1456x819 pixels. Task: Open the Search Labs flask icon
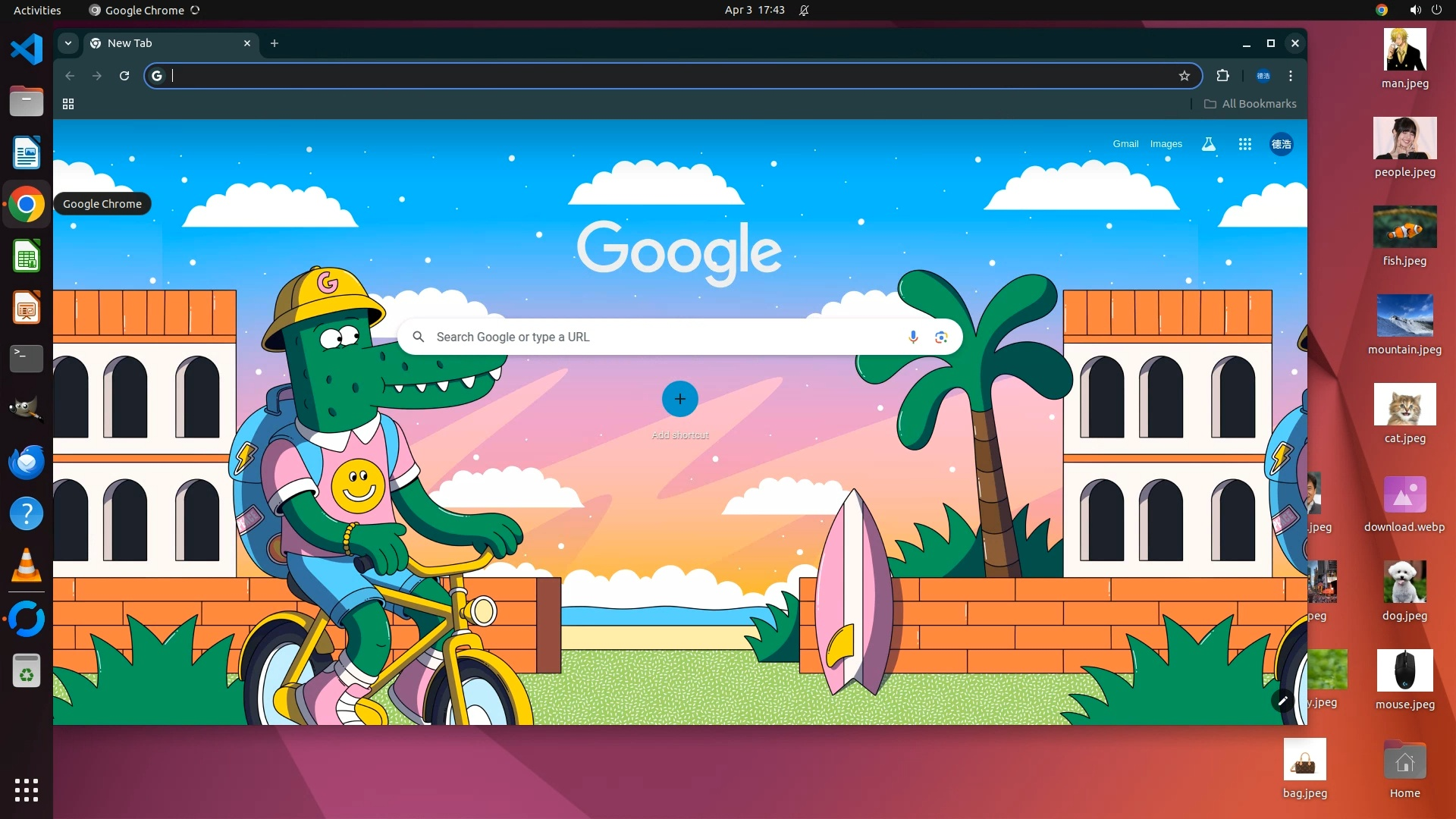1209,144
